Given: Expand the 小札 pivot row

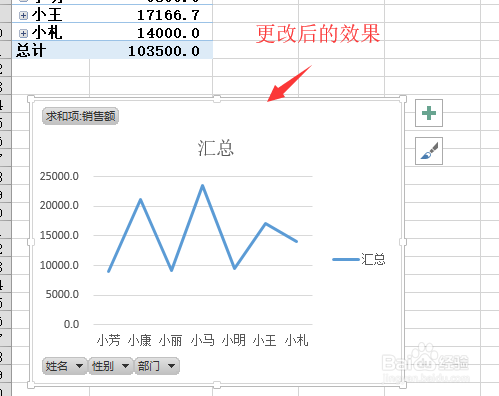Looking at the screenshot, I should click(23, 33).
